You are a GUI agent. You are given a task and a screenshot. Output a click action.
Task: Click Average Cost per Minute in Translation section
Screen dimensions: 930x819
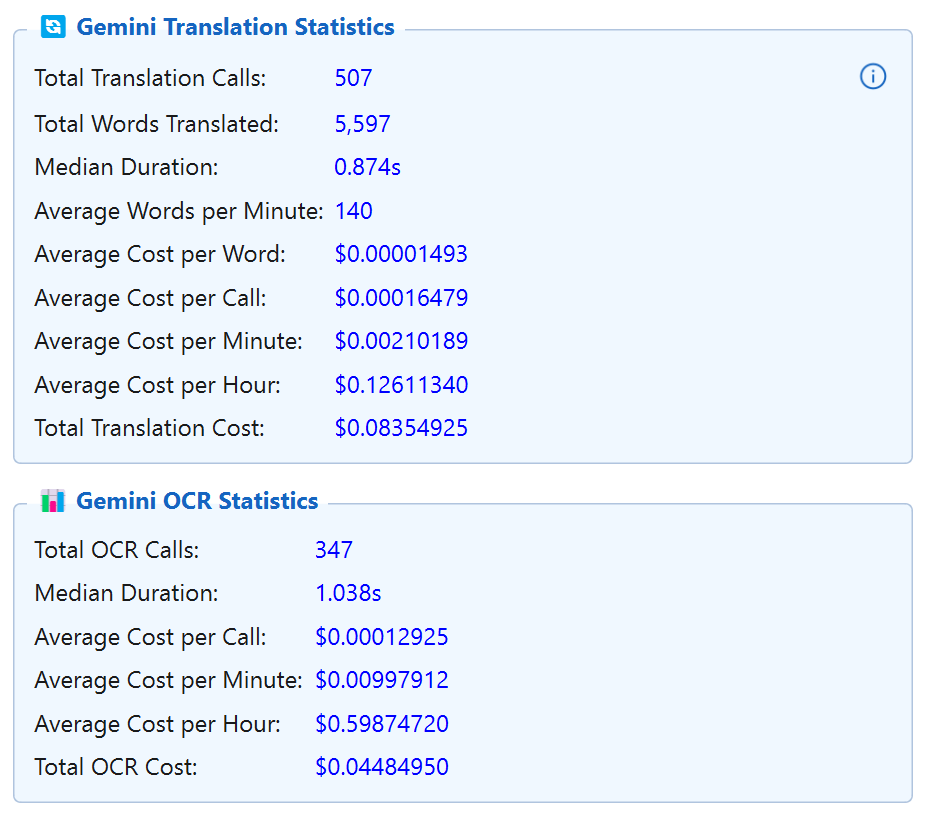(168, 342)
